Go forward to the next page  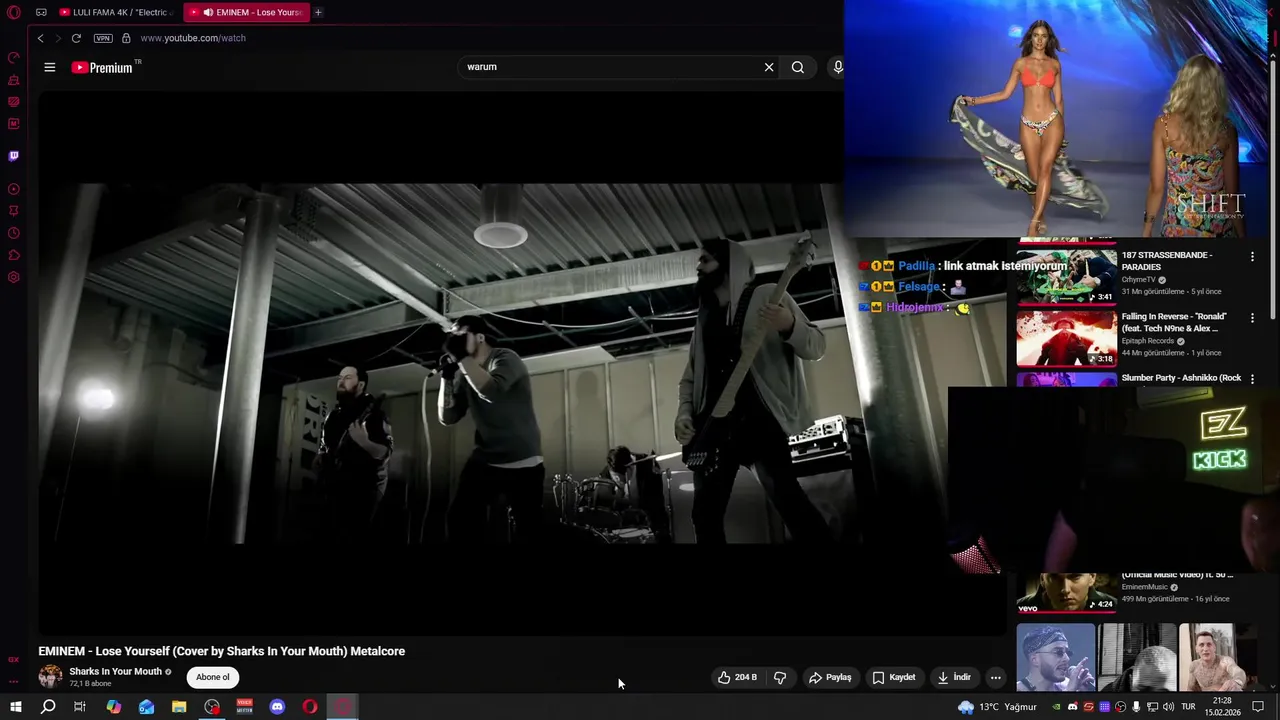point(58,38)
